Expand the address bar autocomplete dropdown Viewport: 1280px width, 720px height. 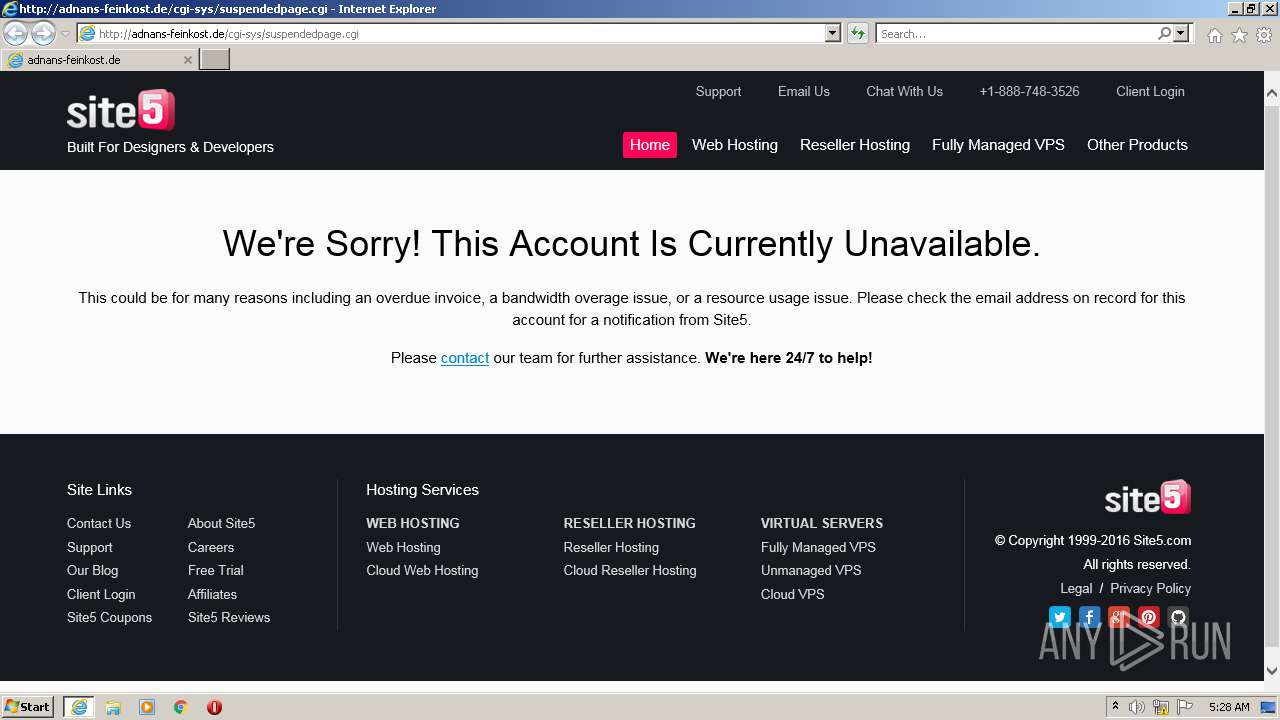pyautogui.click(x=832, y=34)
